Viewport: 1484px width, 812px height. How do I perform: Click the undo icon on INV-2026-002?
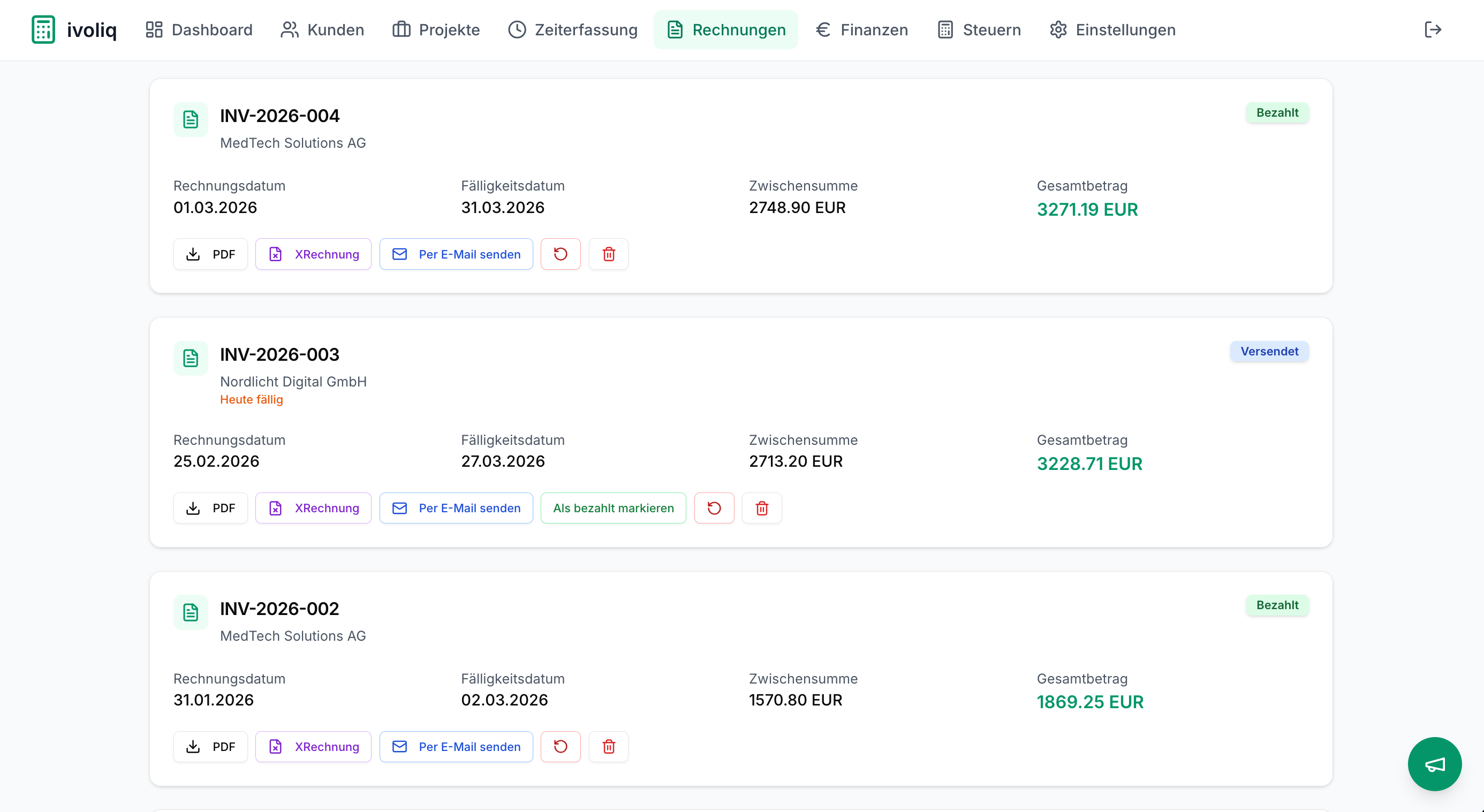(x=560, y=746)
